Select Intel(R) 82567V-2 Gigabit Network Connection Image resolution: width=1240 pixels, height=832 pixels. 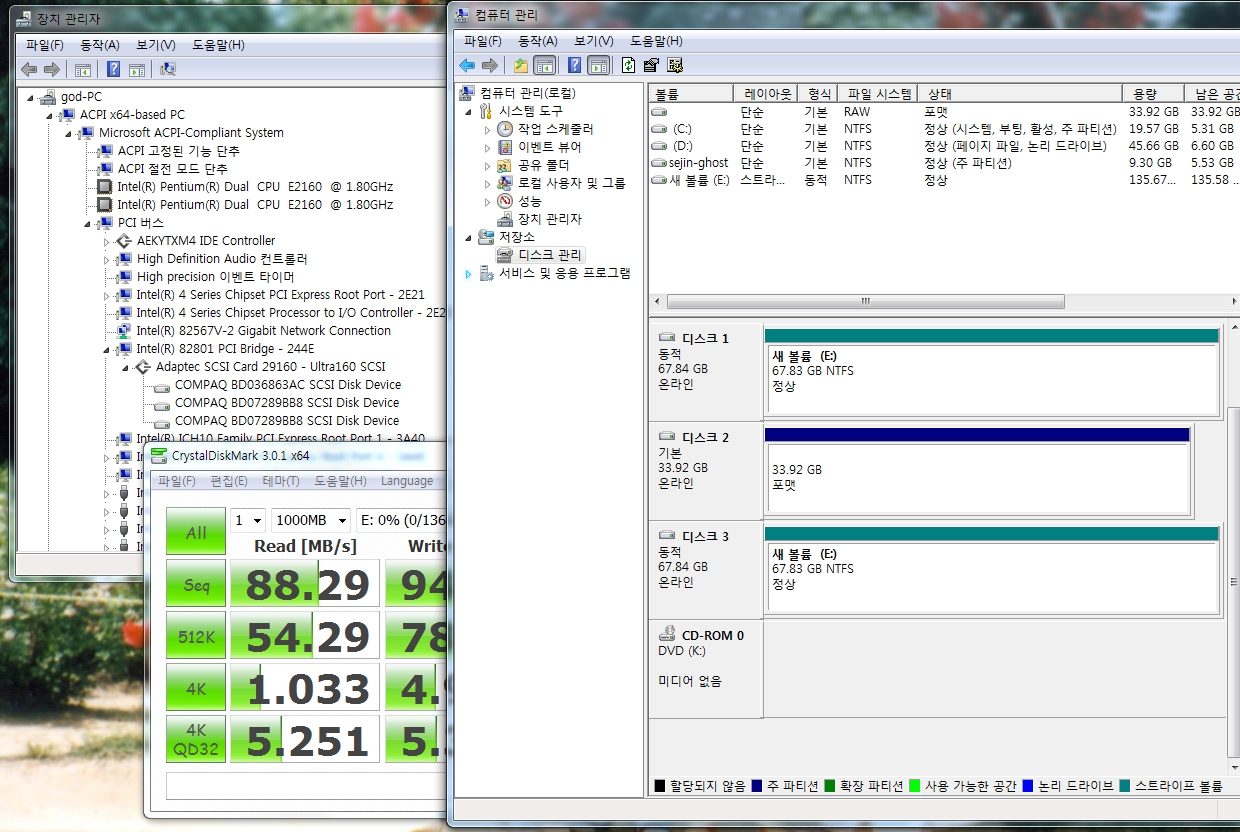click(x=263, y=331)
